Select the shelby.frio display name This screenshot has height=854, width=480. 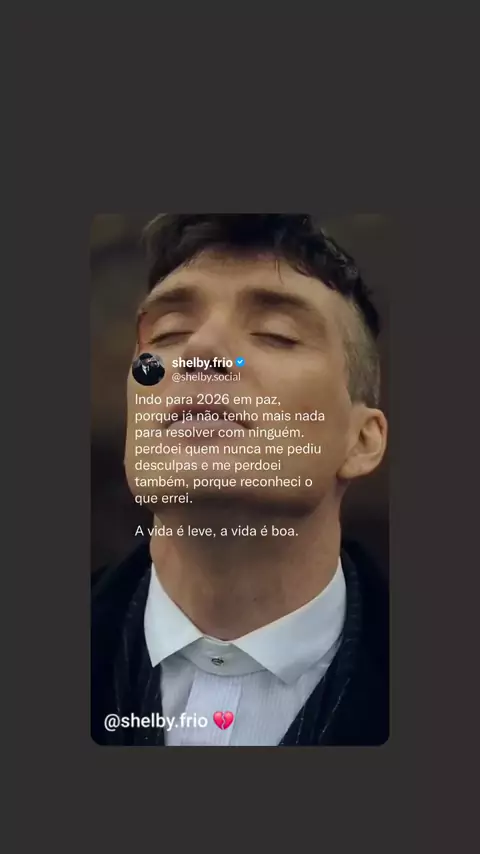[x=202, y=363]
